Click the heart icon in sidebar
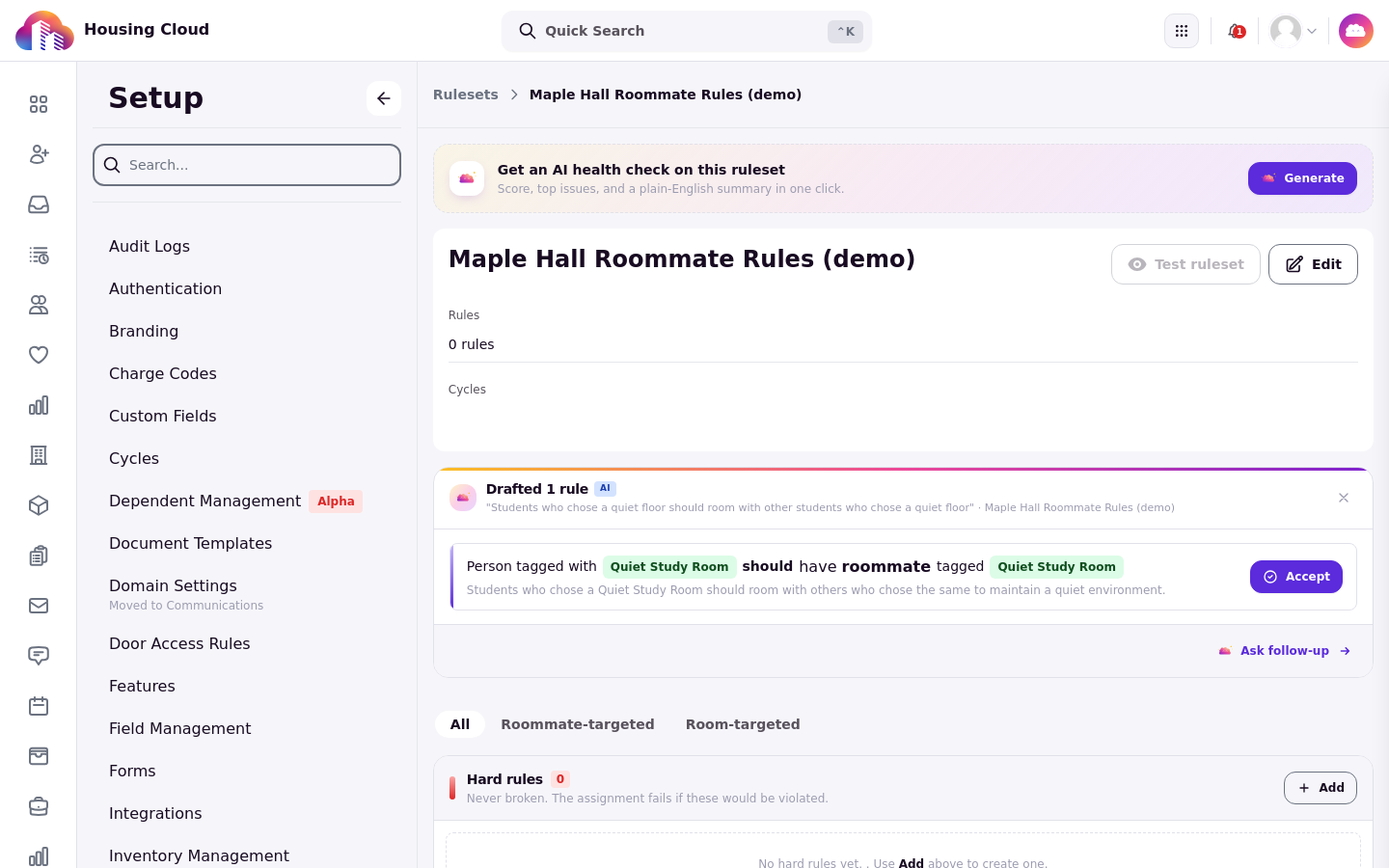This screenshot has height=868, width=1389. (39, 355)
